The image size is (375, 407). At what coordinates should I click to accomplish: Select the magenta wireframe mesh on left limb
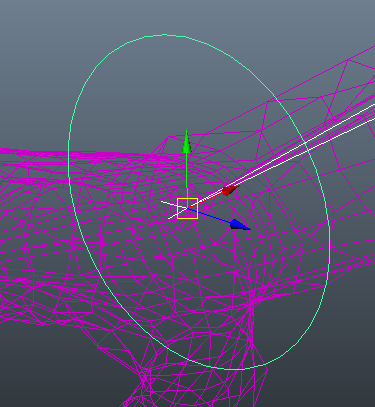33,233
